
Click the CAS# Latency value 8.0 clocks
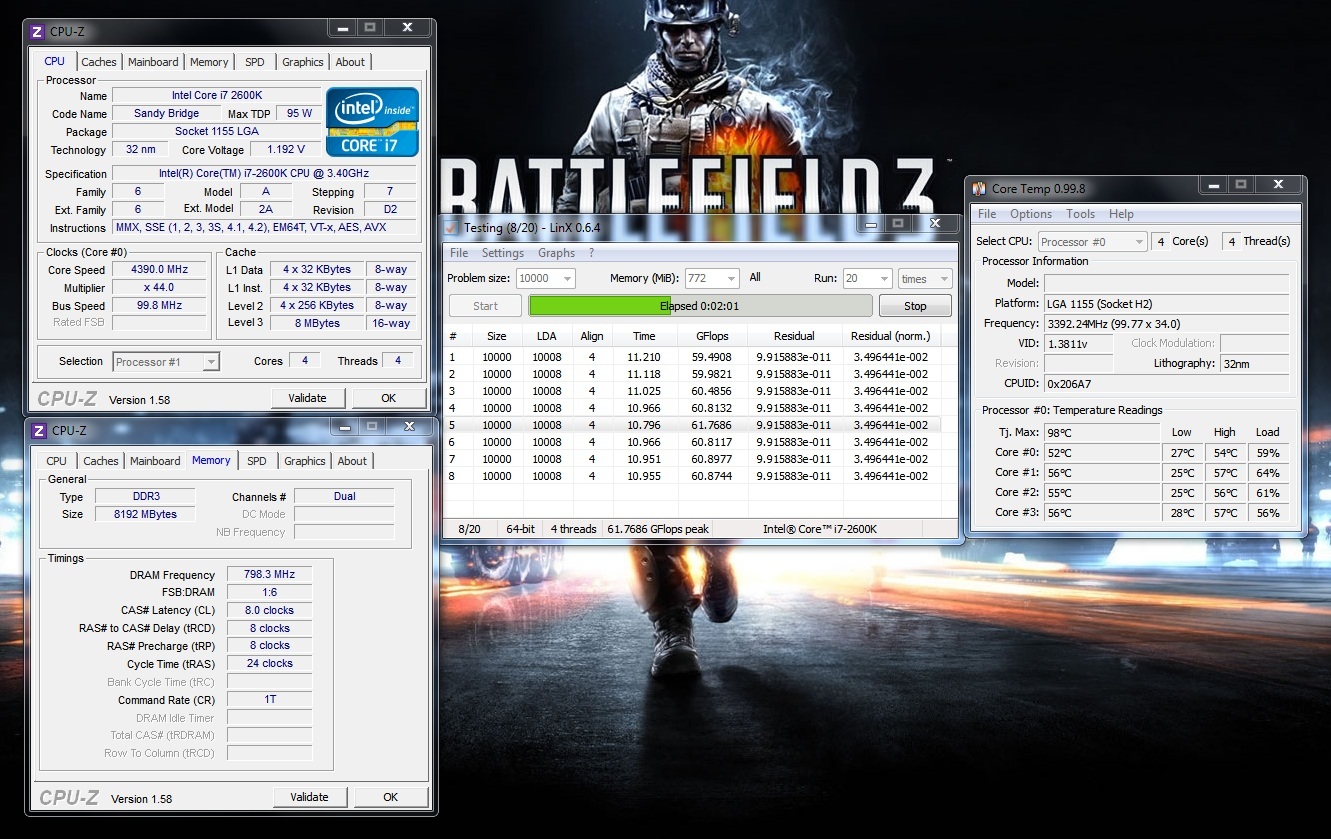click(x=268, y=610)
